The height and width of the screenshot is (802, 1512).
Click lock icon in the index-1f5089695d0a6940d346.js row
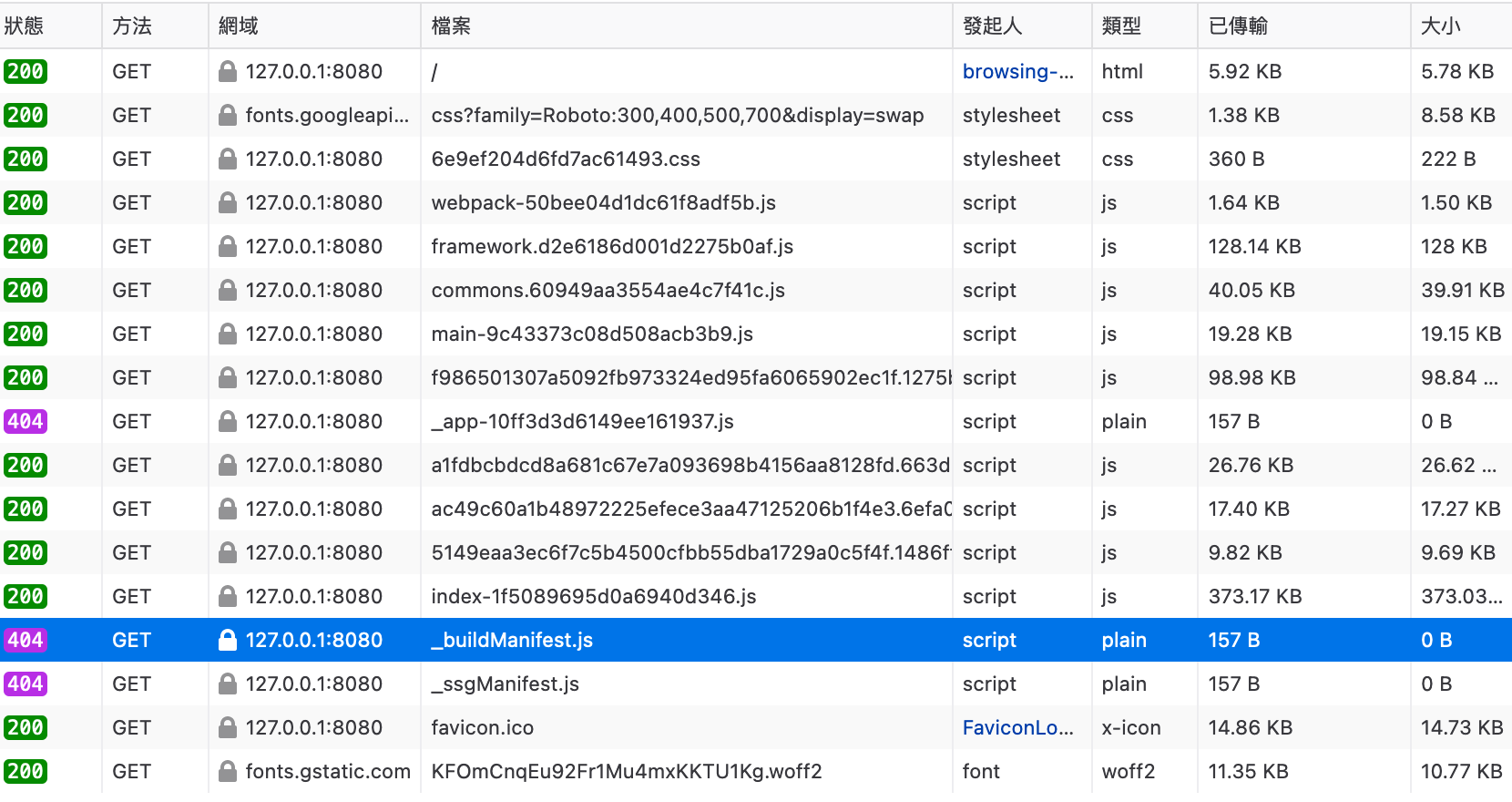click(x=228, y=596)
